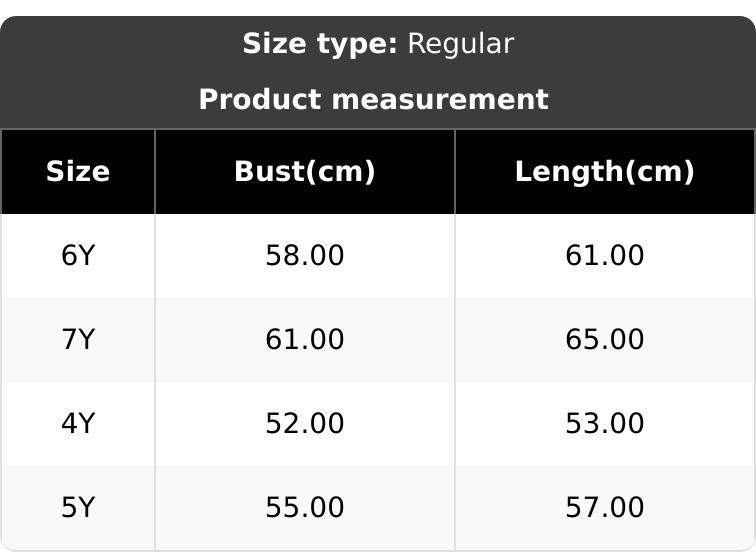The image size is (756, 552).
Task: Click the 53.00 length value
Action: [604, 424]
